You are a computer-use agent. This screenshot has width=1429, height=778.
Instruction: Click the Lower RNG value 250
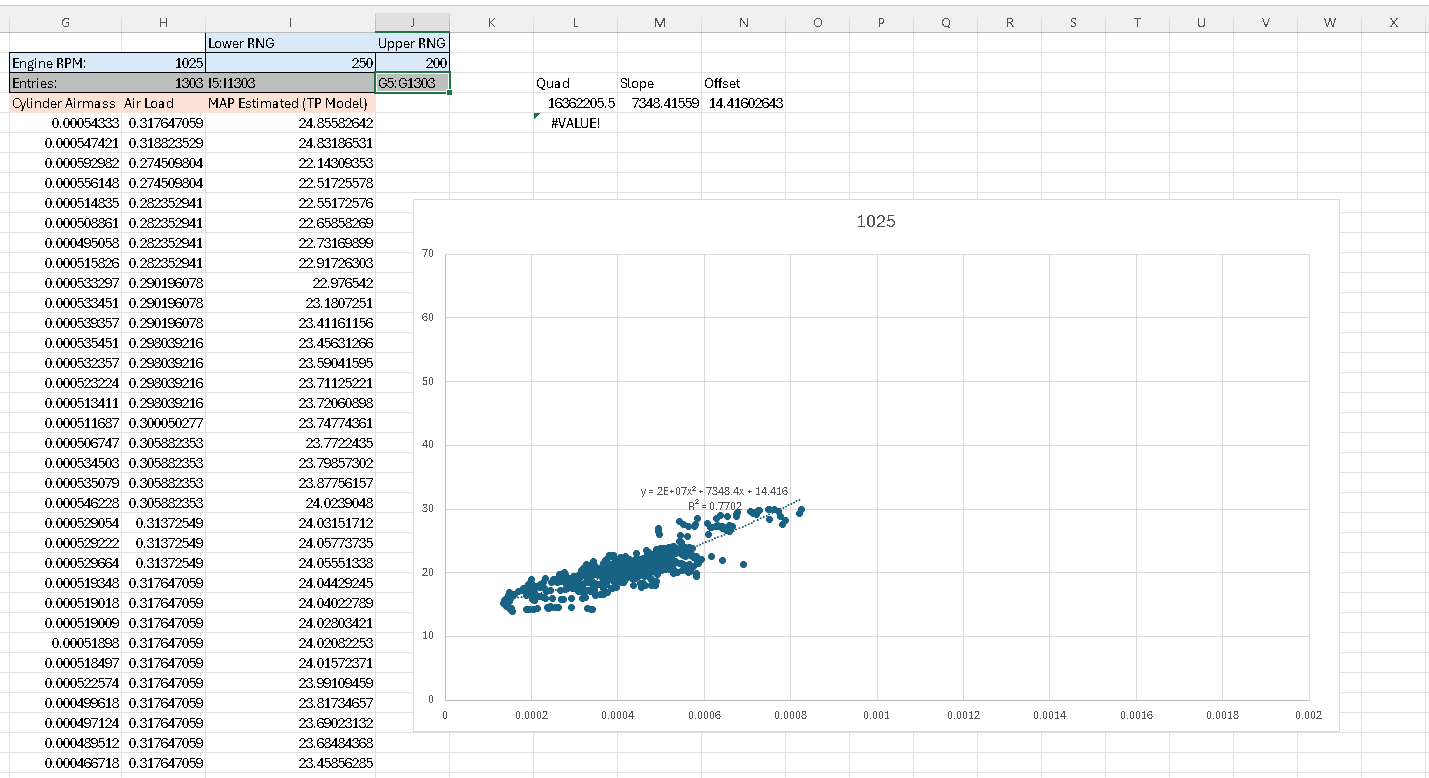click(x=290, y=63)
